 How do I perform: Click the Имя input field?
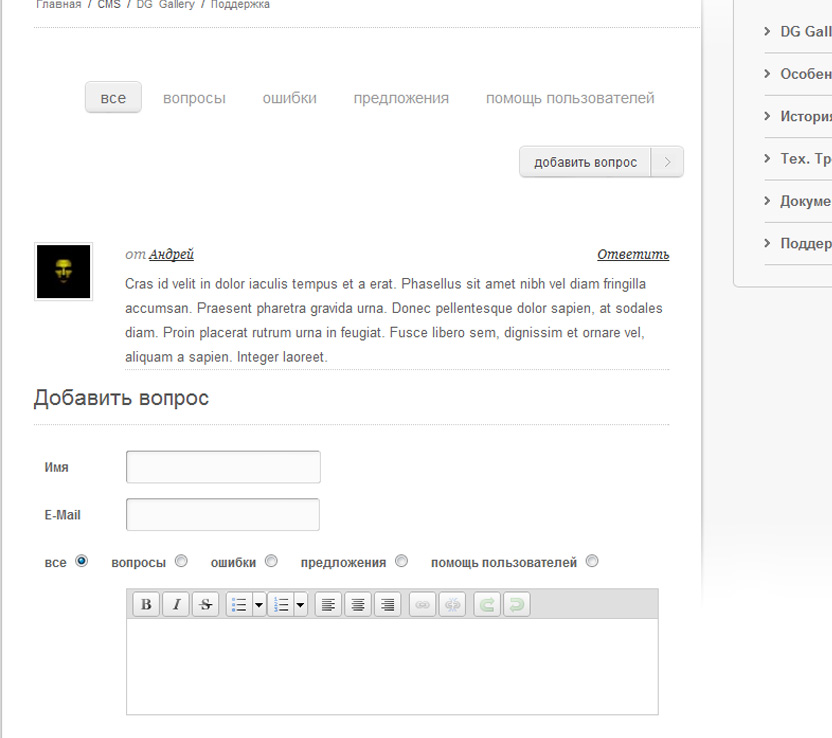pyautogui.click(x=223, y=467)
